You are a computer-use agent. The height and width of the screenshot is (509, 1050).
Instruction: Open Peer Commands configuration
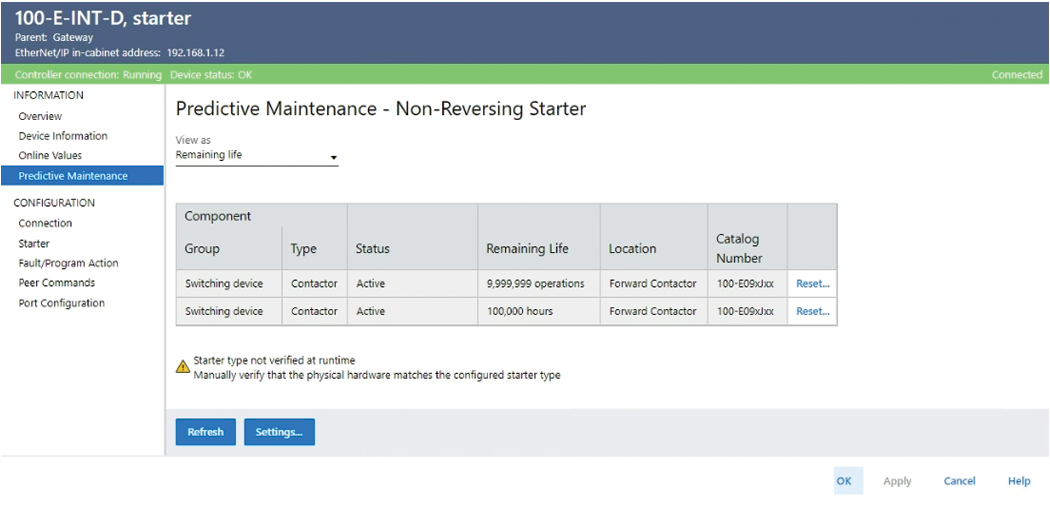tap(56, 283)
